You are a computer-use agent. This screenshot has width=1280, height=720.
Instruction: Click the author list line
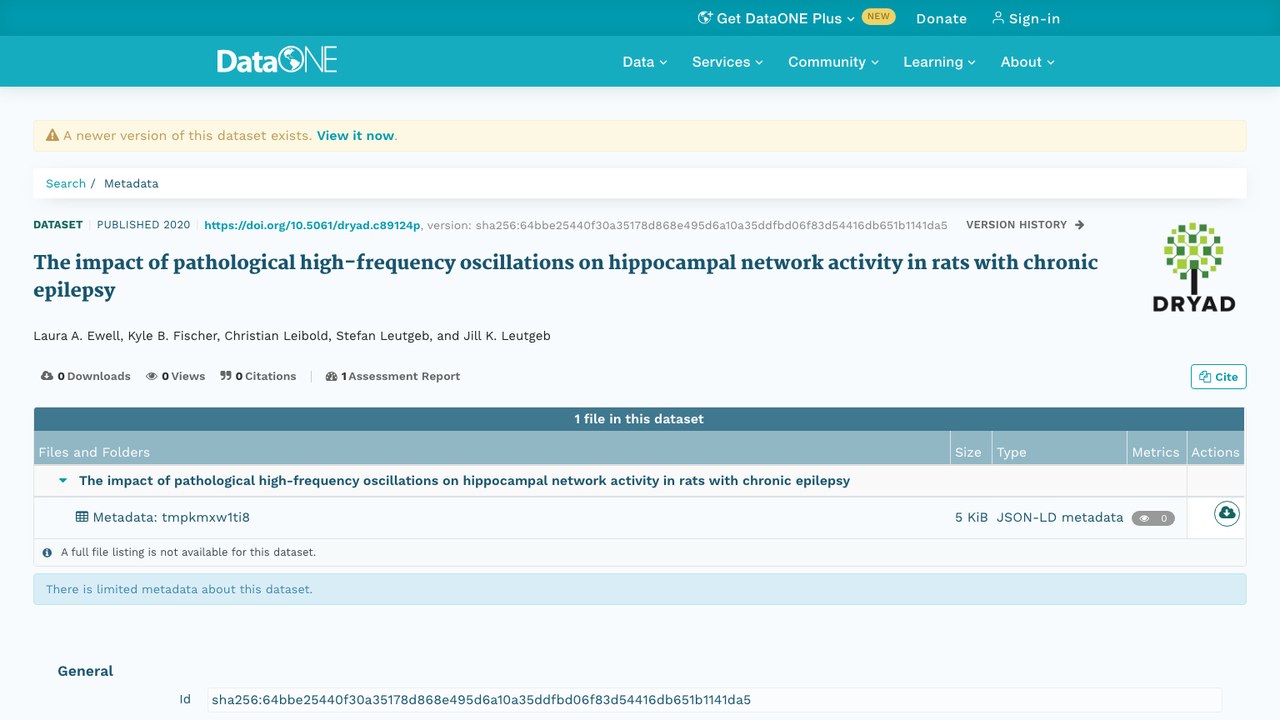[x=292, y=336]
